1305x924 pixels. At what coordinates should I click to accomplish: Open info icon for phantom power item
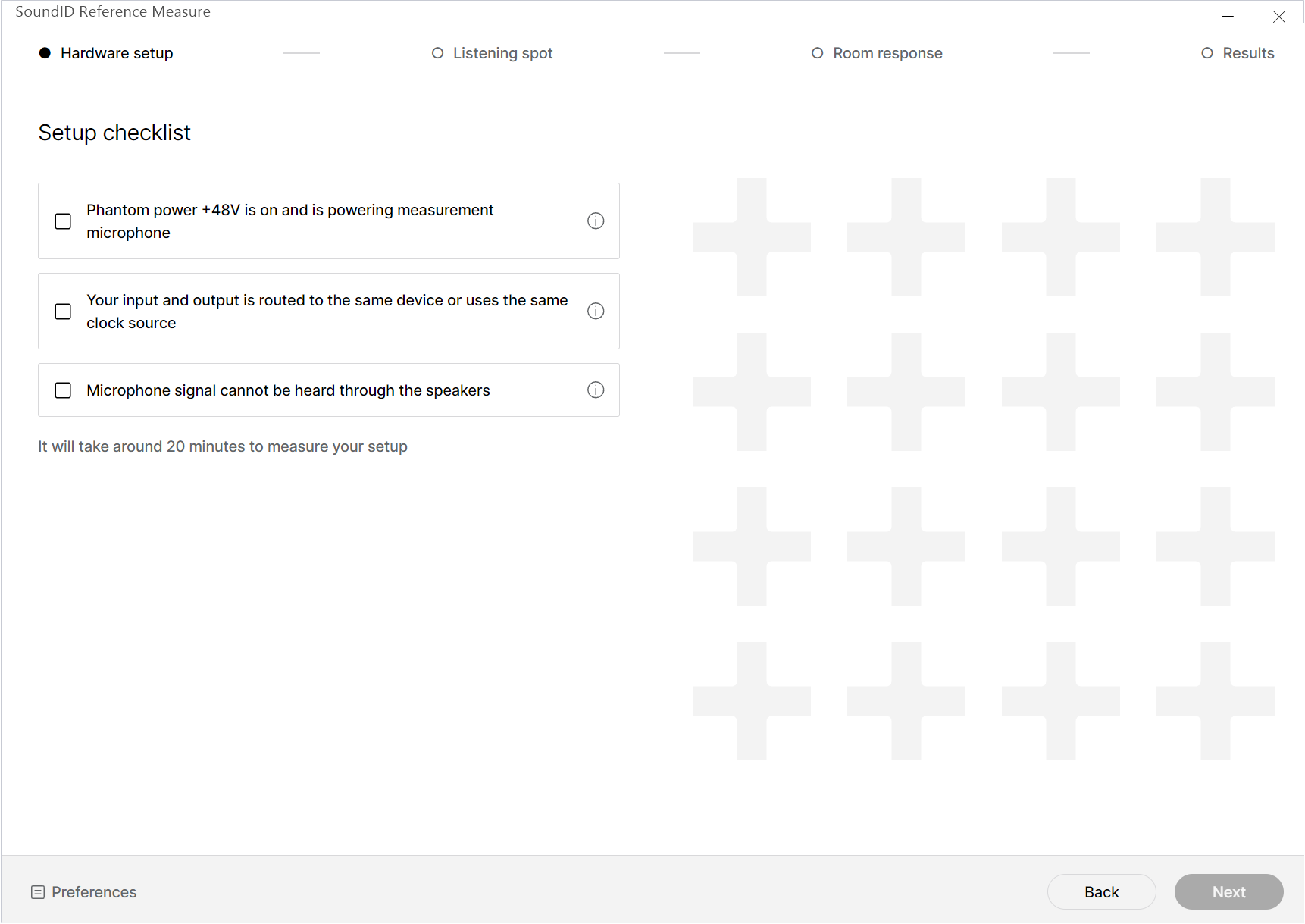point(596,221)
